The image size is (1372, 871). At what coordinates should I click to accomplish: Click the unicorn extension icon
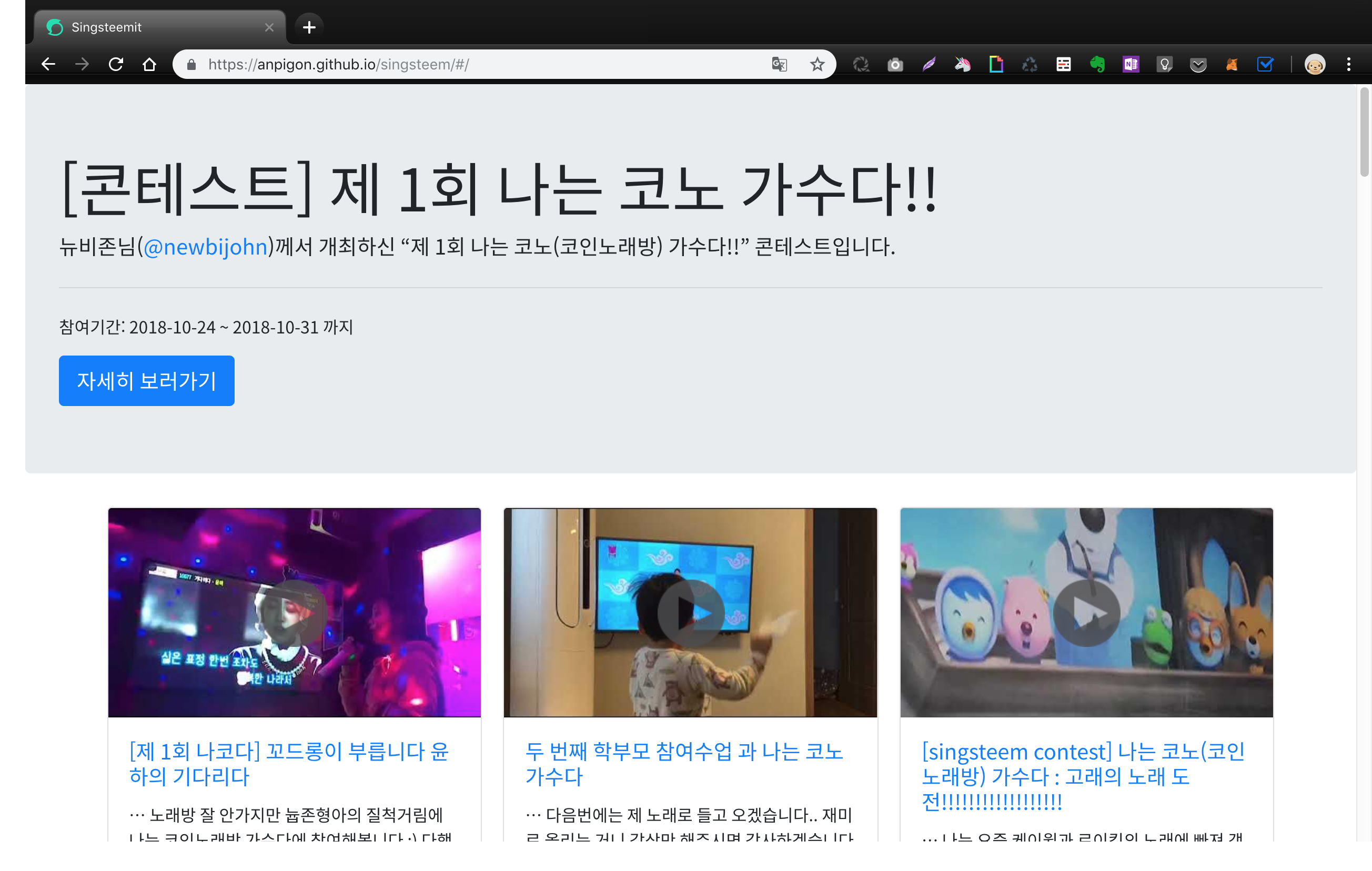(962, 64)
